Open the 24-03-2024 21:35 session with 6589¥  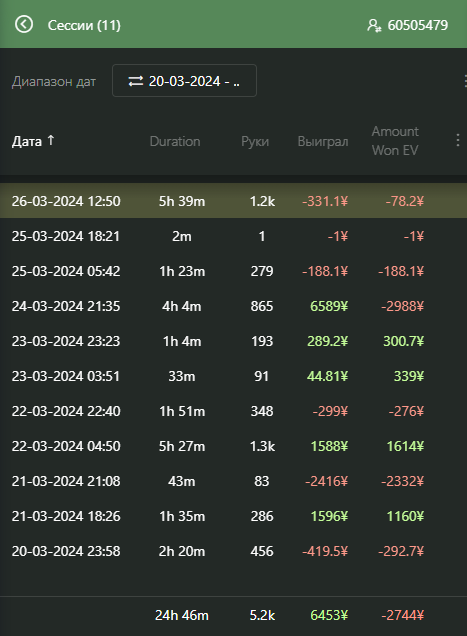coord(233,306)
